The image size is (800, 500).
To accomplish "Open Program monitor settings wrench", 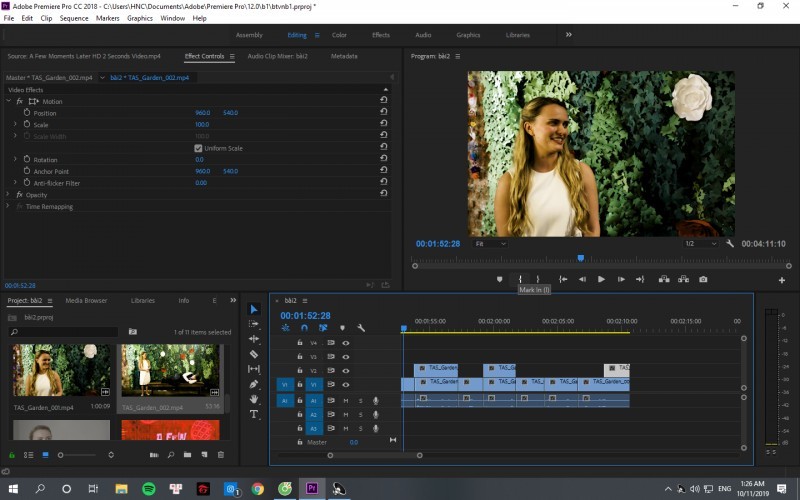I will pos(730,244).
